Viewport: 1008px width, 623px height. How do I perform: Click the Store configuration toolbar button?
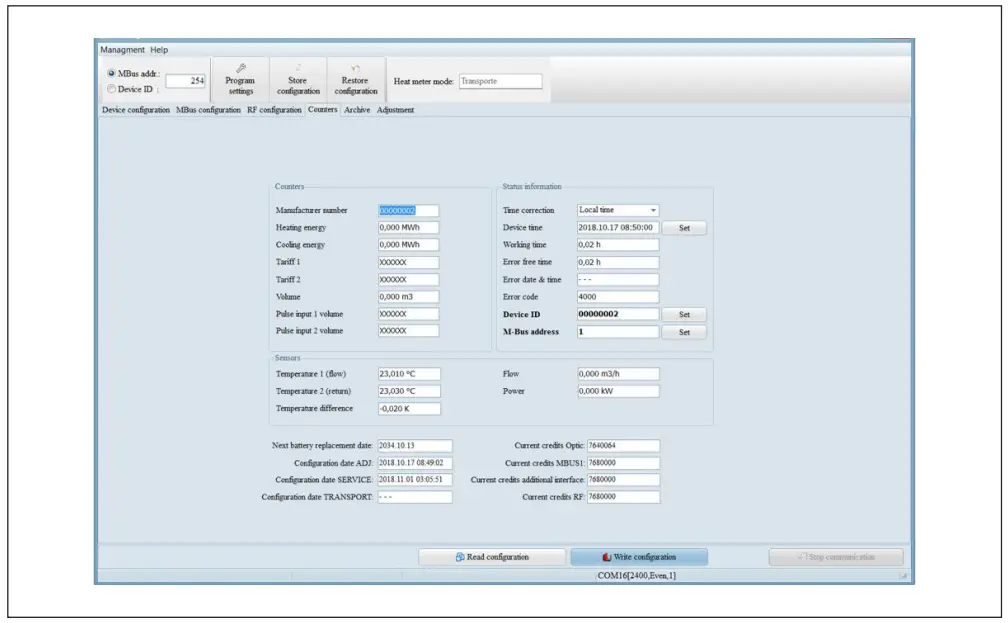pyautogui.click(x=298, y=79)
